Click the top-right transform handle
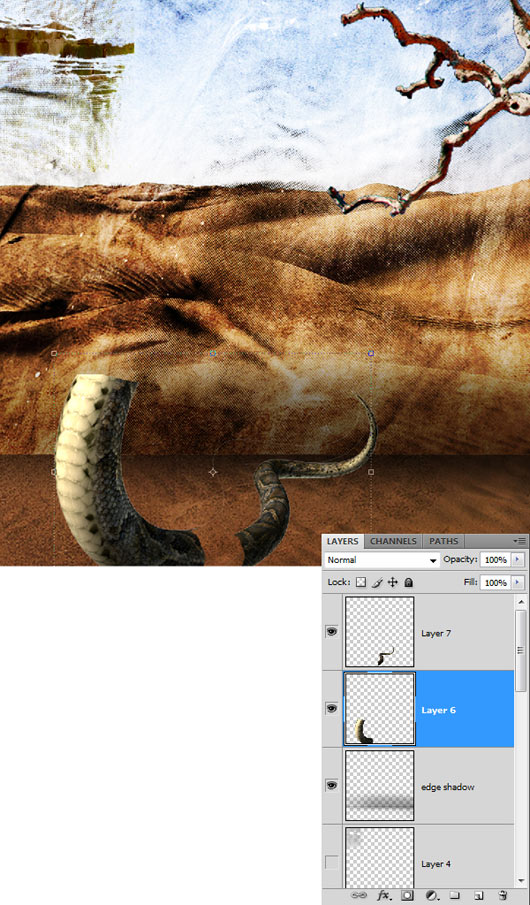530x905 pixels. (371, 353)
